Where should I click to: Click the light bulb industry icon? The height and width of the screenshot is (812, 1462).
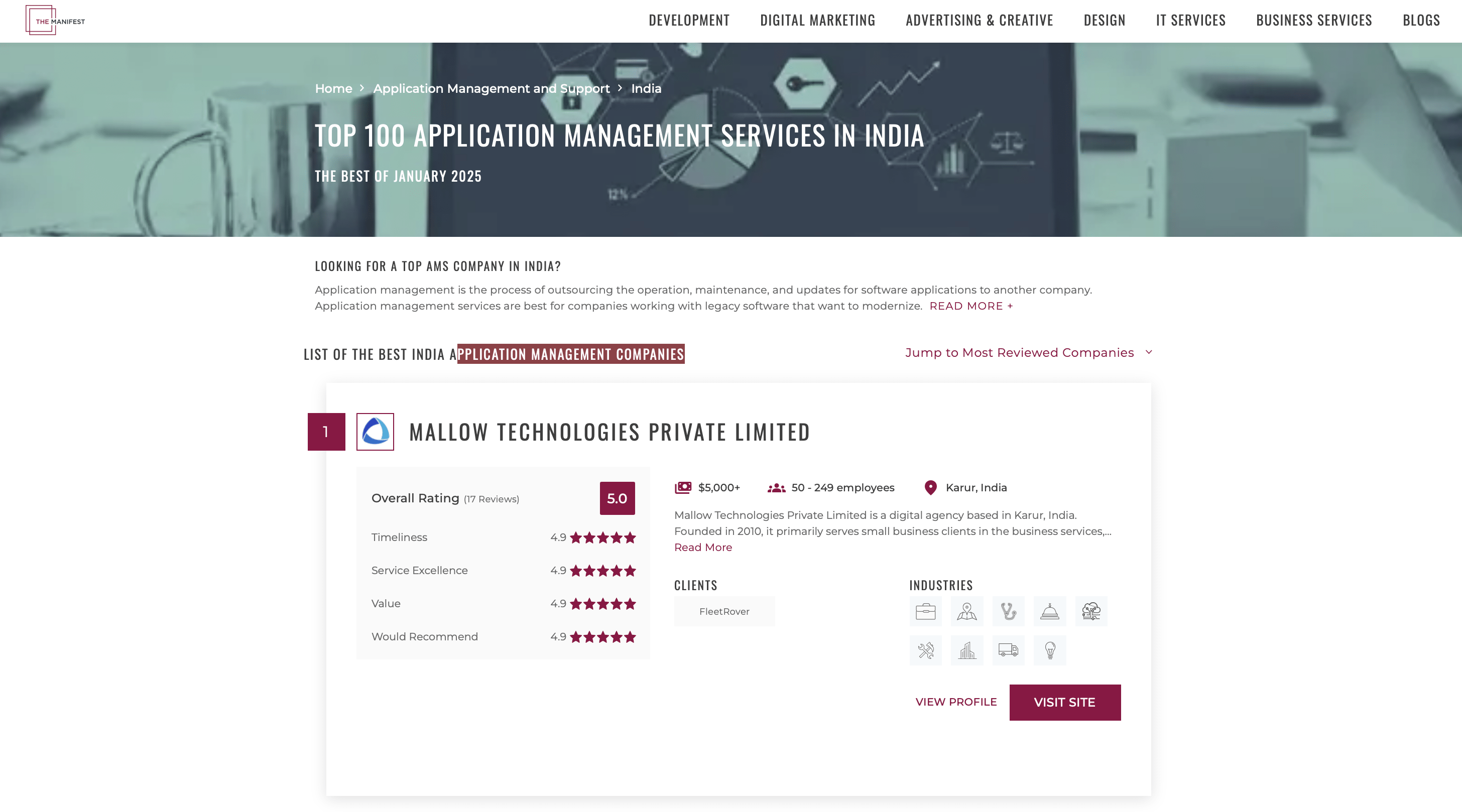click(1049, 650)
